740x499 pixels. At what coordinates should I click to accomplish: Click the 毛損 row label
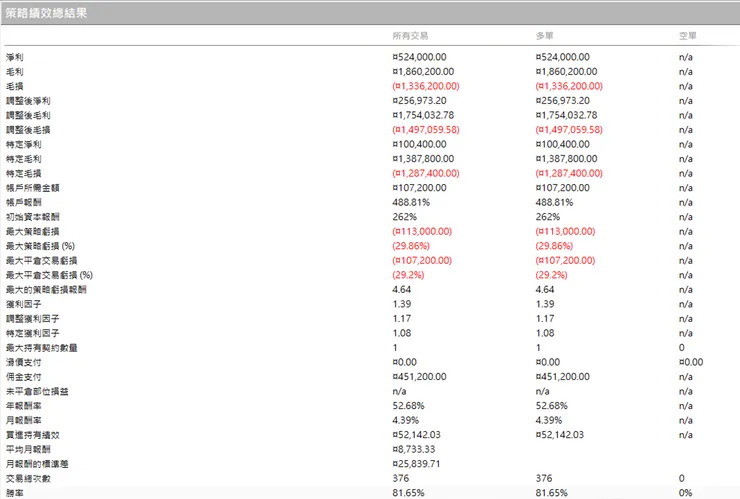click(15, 86)
